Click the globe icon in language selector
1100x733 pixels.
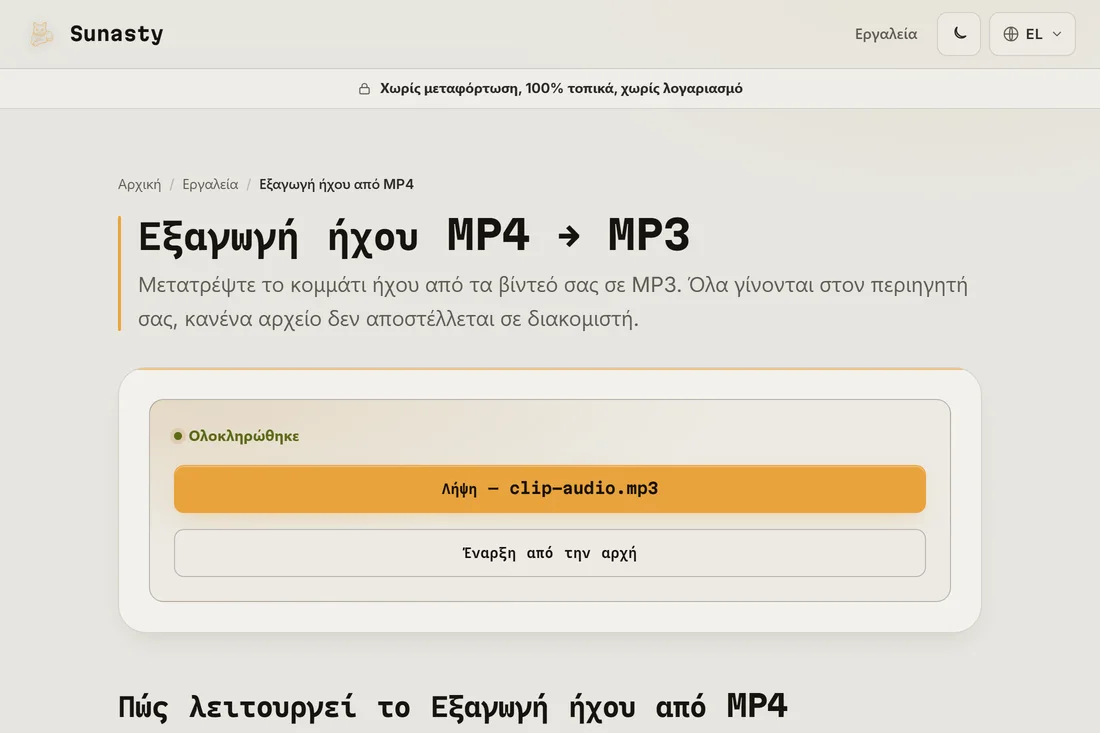(x=1010, y=34)
